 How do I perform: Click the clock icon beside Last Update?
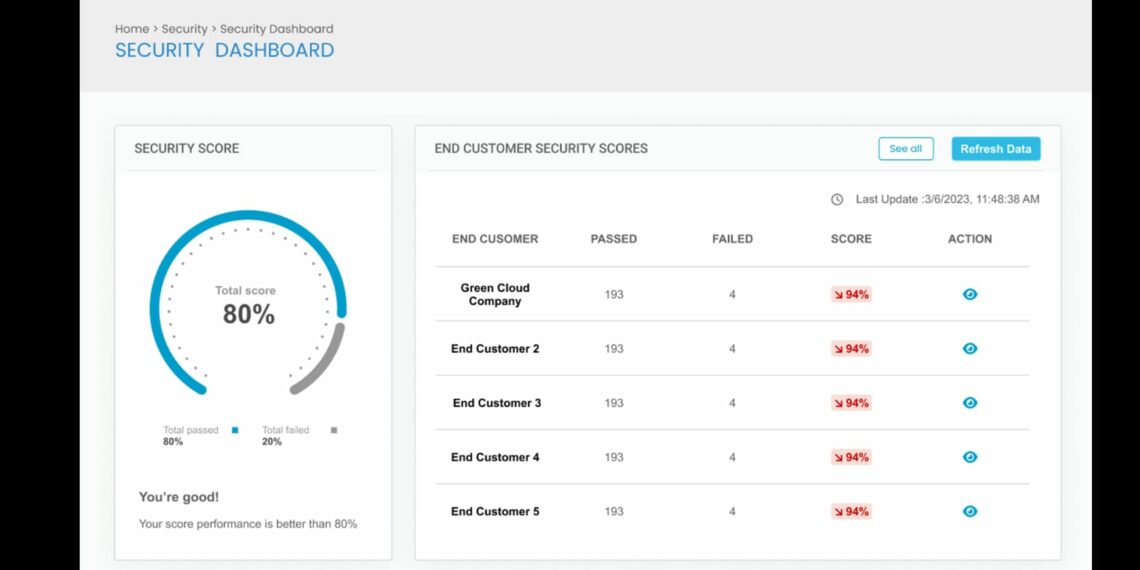click(x=837, y=200)
